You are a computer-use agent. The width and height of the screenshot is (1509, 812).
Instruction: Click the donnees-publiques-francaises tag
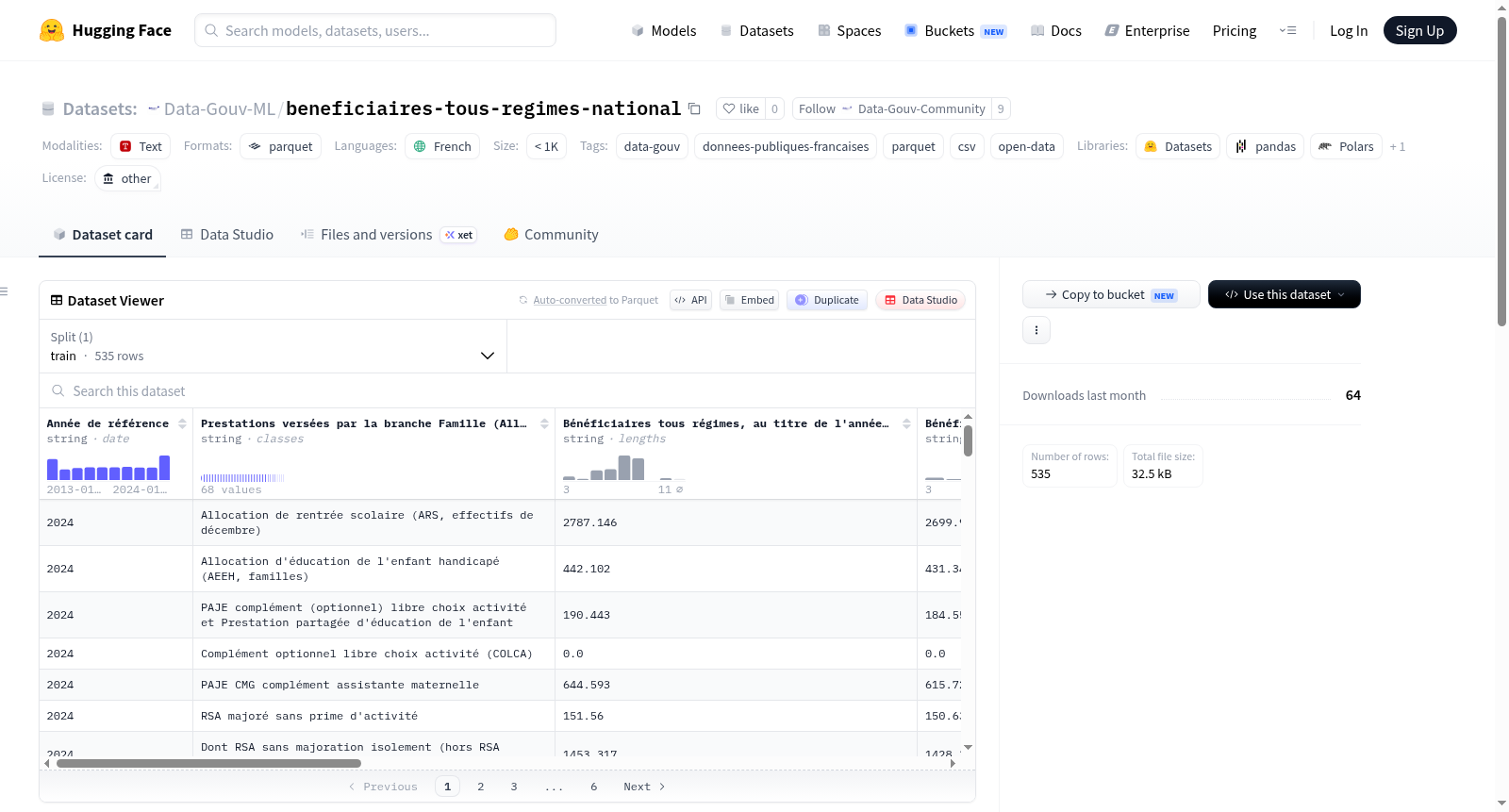point(786,146)
